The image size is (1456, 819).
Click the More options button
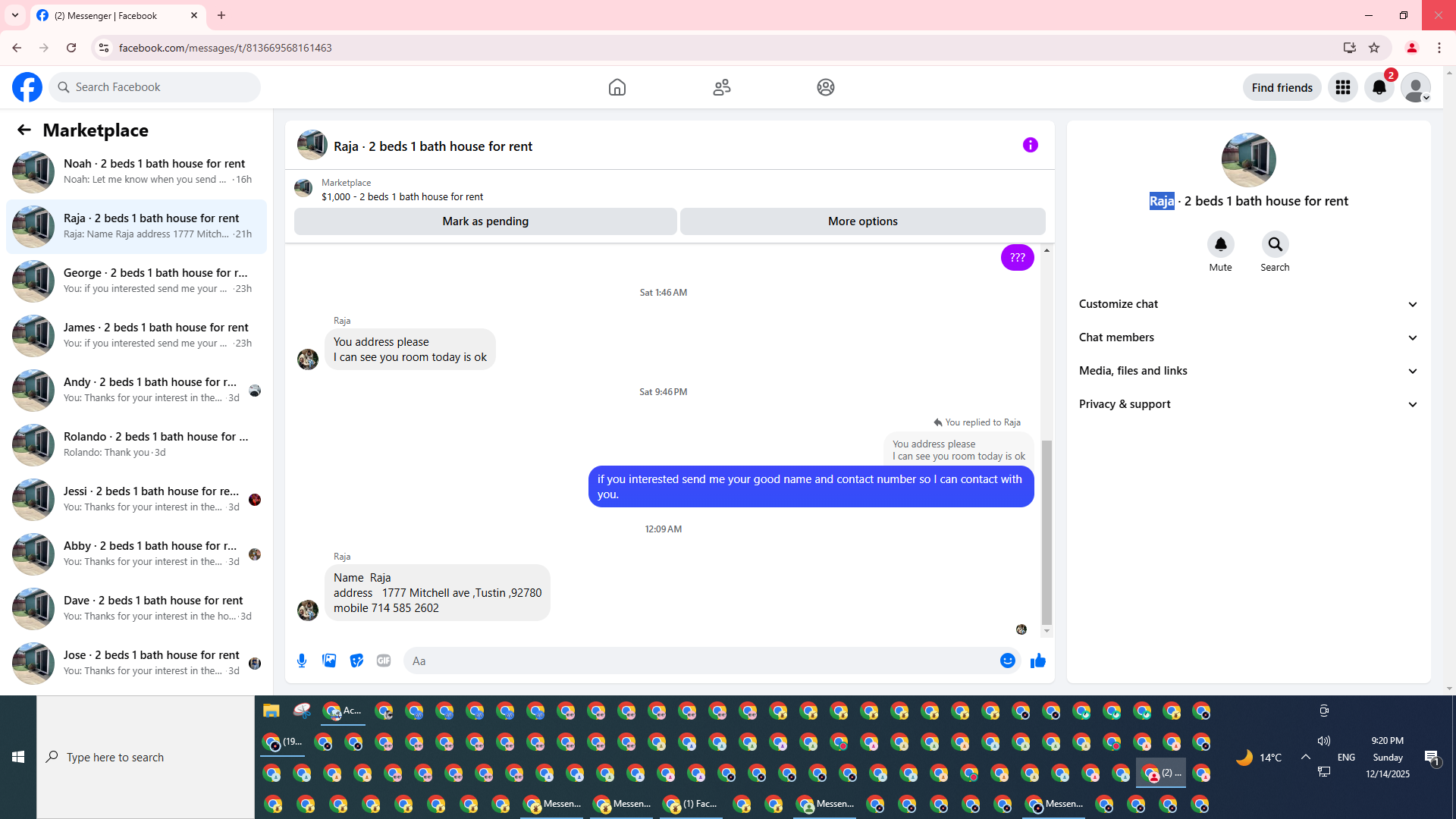click(862, 221)
